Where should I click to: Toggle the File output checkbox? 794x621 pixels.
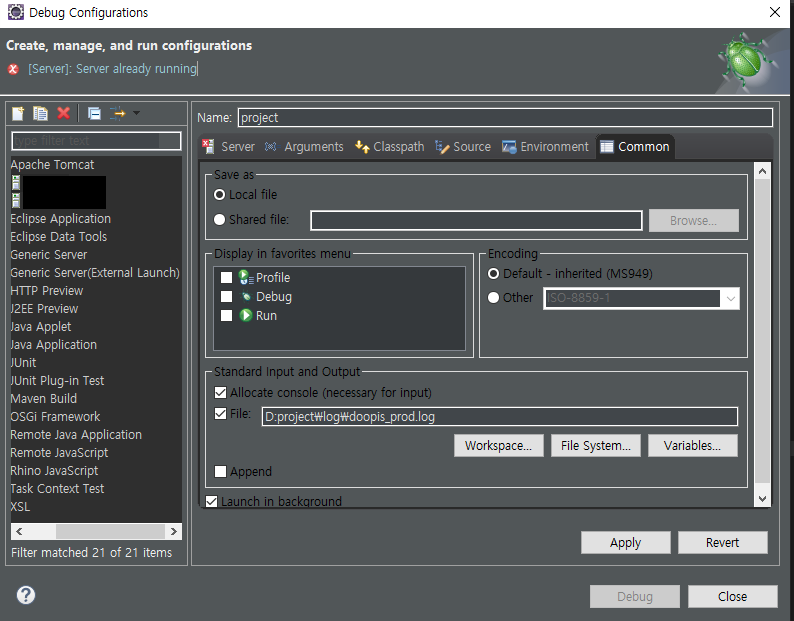[x=220, y=414]
